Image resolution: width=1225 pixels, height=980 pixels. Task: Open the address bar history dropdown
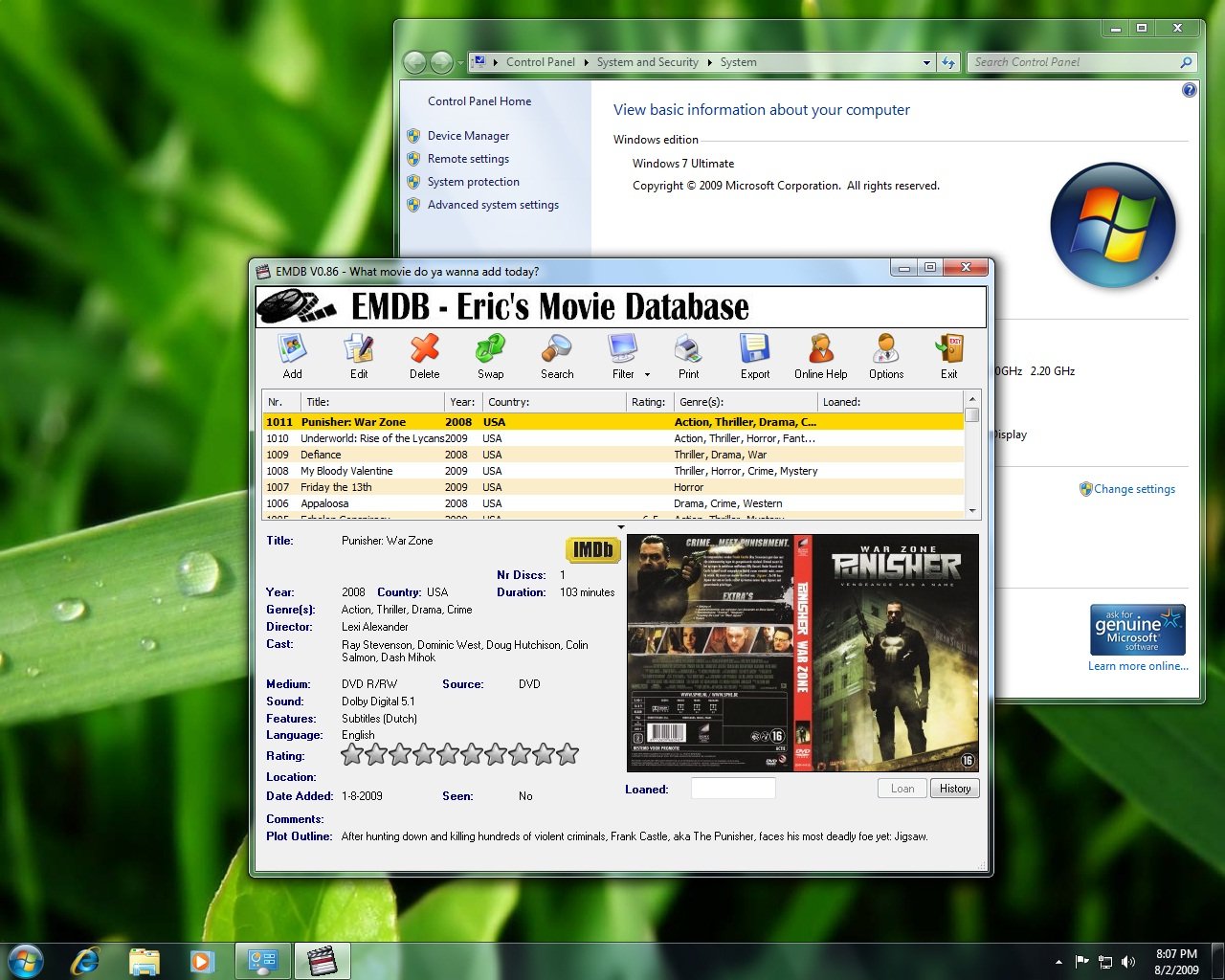926,63
